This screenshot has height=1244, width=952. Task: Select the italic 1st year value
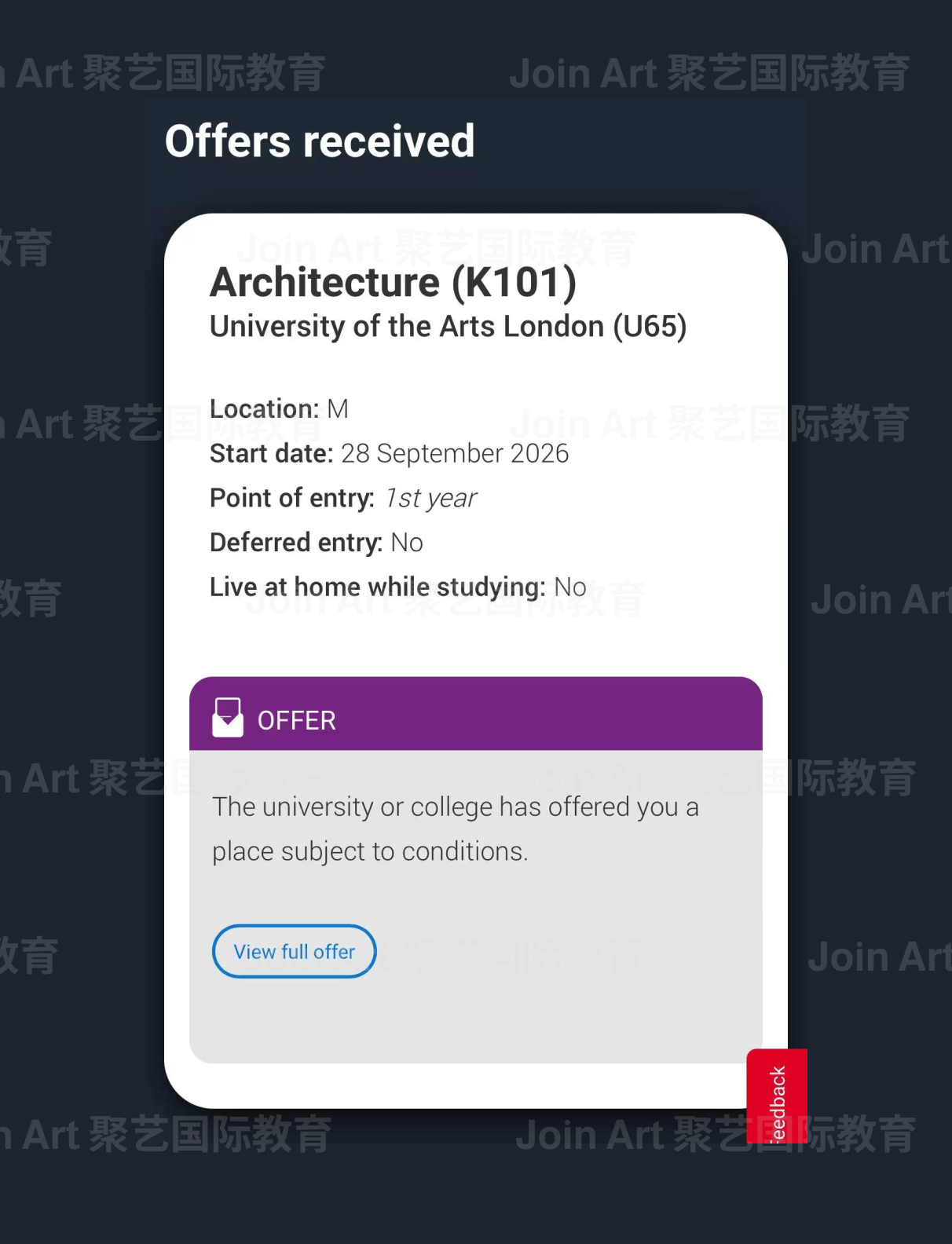pos(430,499)
